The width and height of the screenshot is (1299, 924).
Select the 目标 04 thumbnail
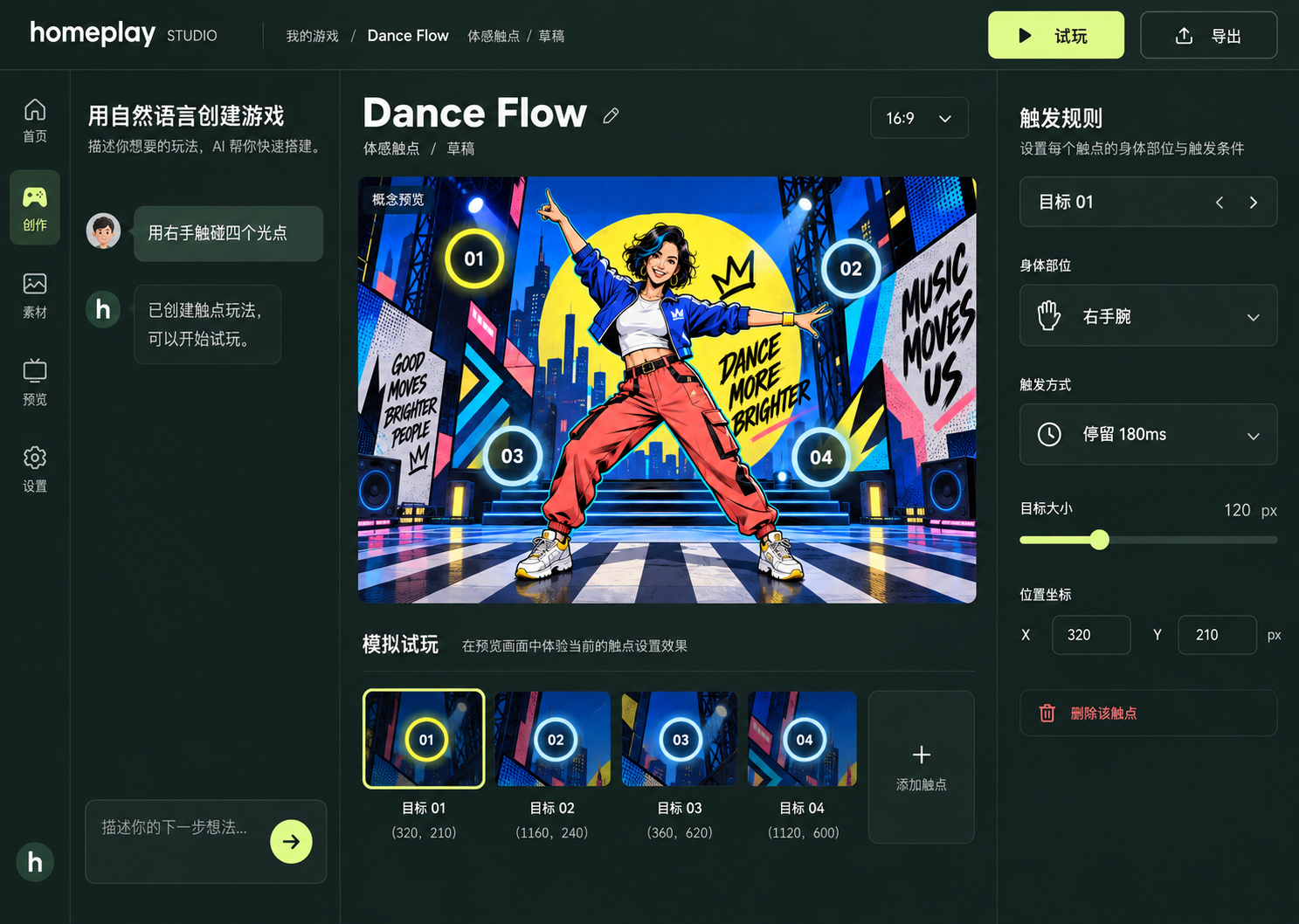tap(803, 740)
